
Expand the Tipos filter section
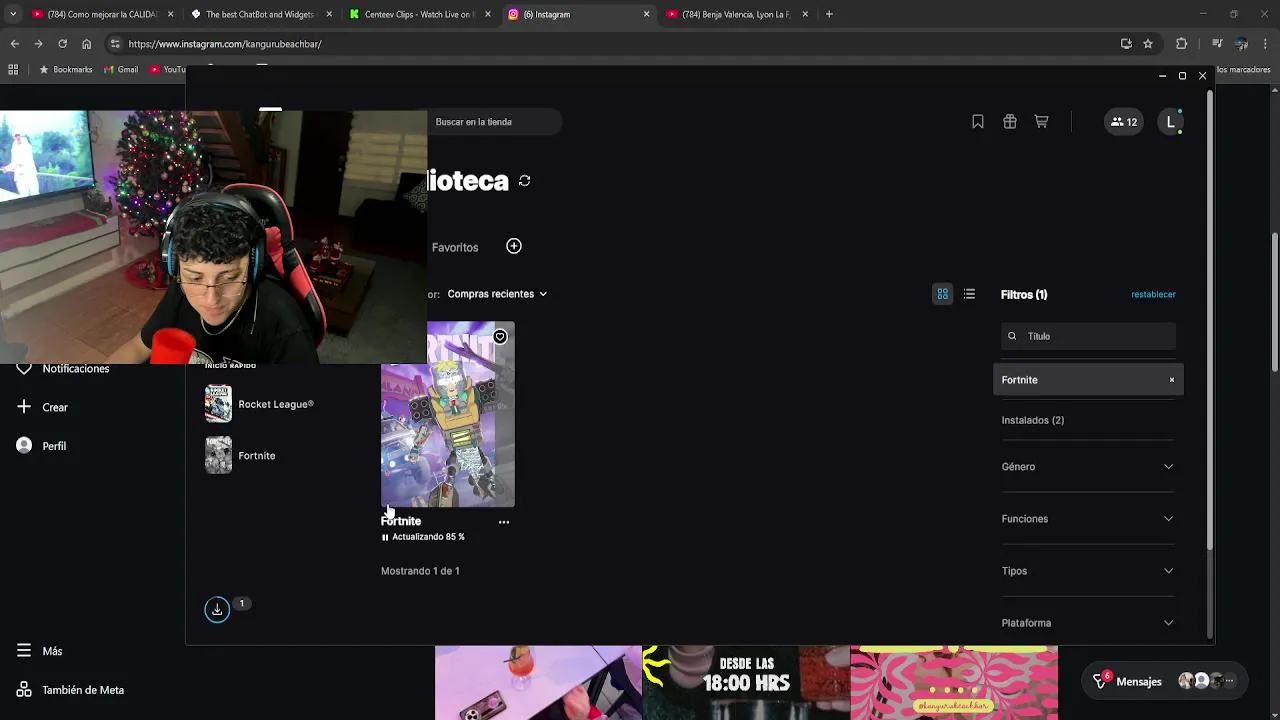(1088, 571)
